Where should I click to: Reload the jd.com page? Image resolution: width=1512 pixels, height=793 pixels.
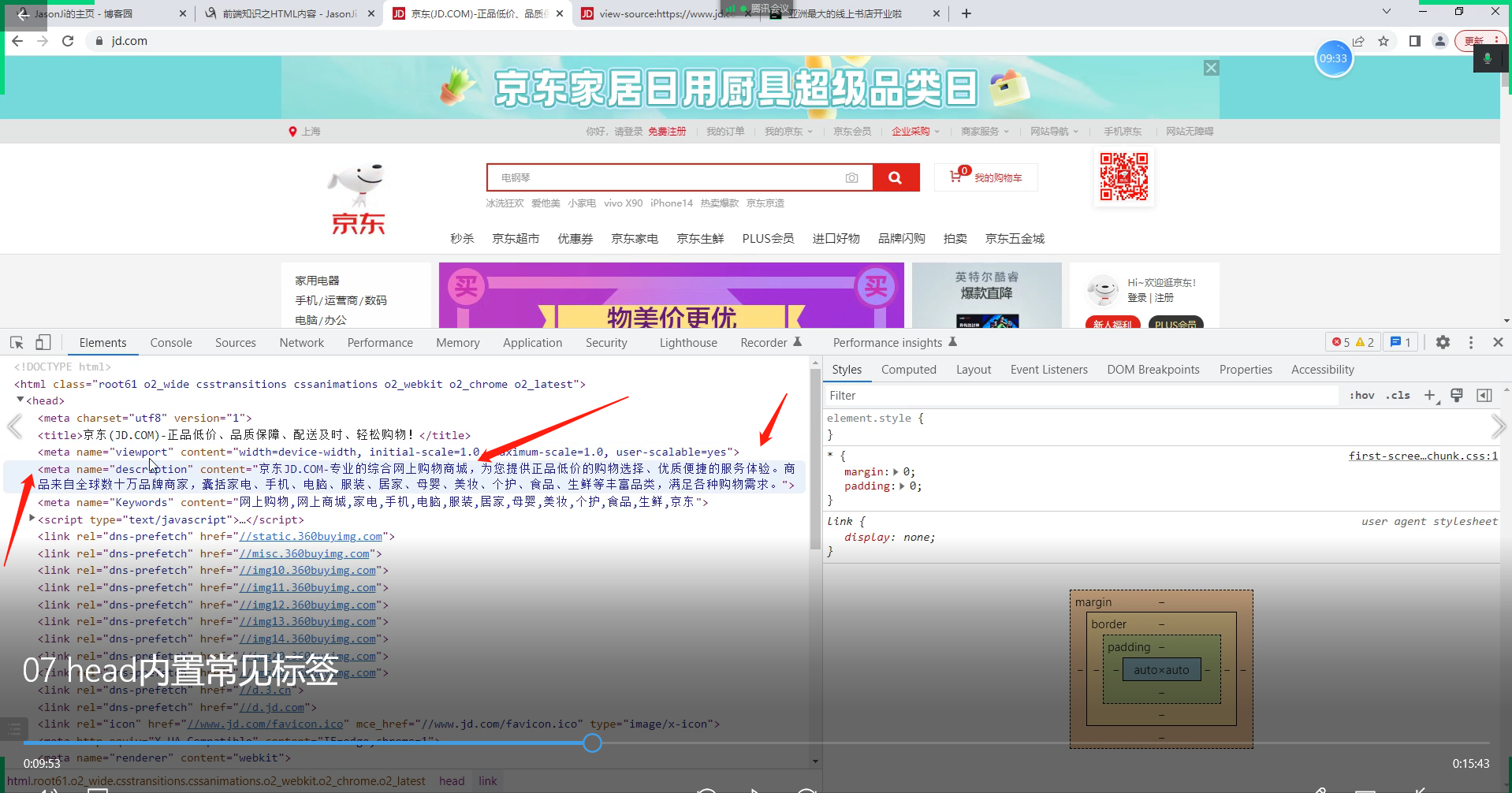pos(68,41)
